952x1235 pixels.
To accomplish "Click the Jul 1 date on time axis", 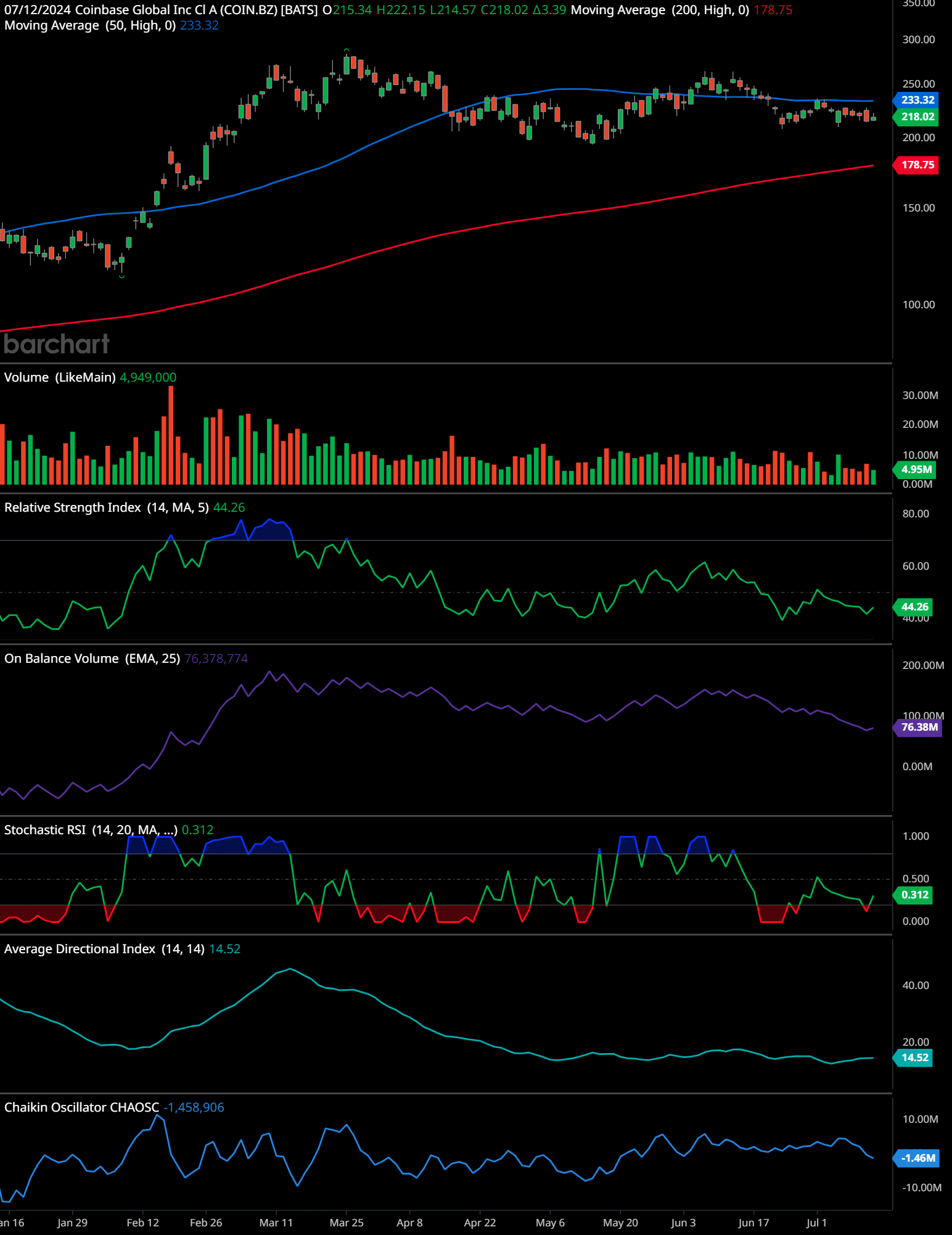I will pyautogui.click(x=816, y=1223).
